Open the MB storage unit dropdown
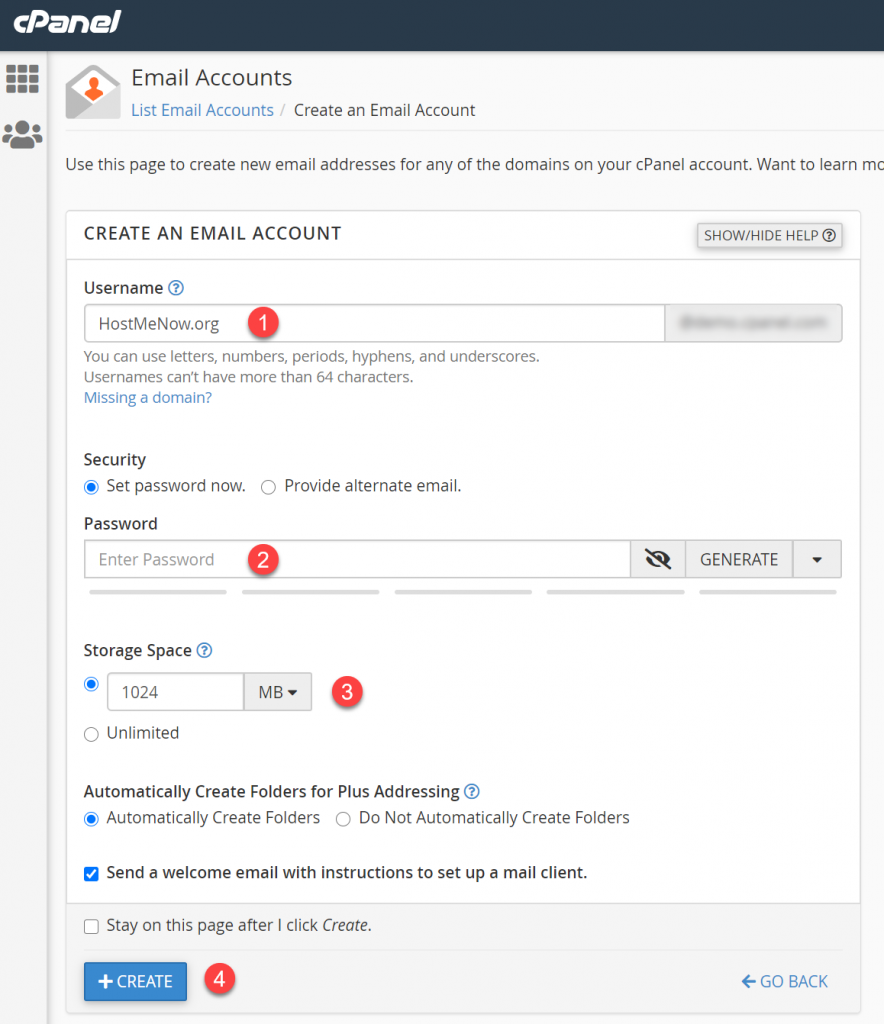Screen dimensions: 884x1024 point(277,691)
